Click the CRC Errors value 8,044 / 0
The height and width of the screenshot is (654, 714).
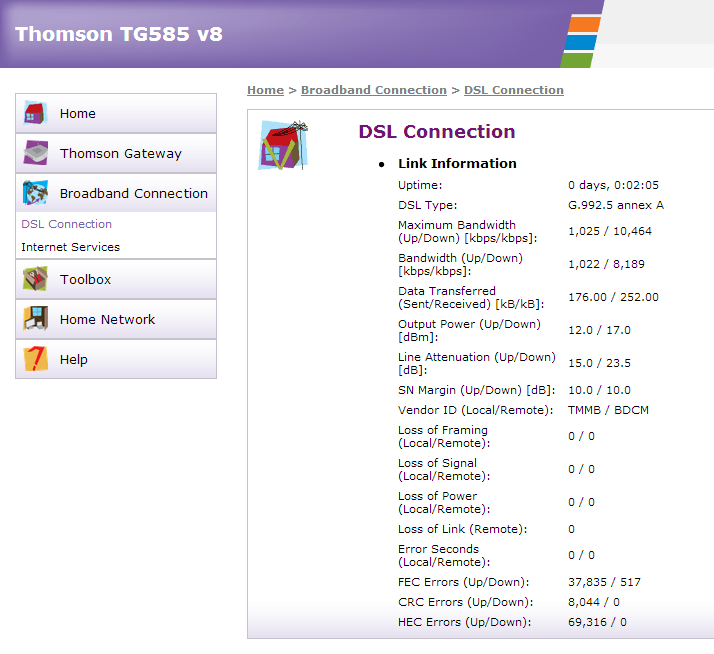pos(594,602)
